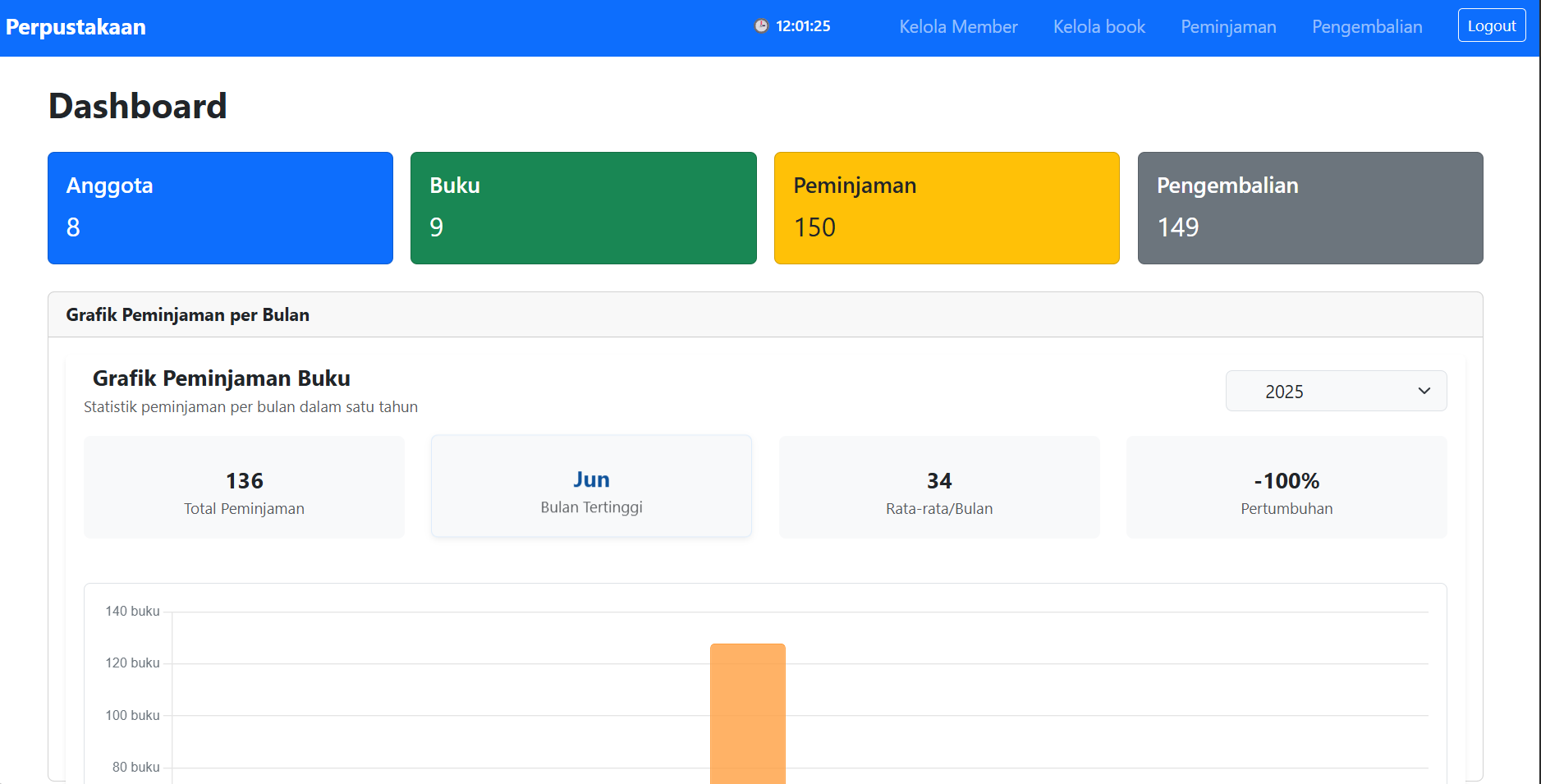The image size is (1541, 784).
Task: Click the time display 12:01:25
Action: [803, 26]
